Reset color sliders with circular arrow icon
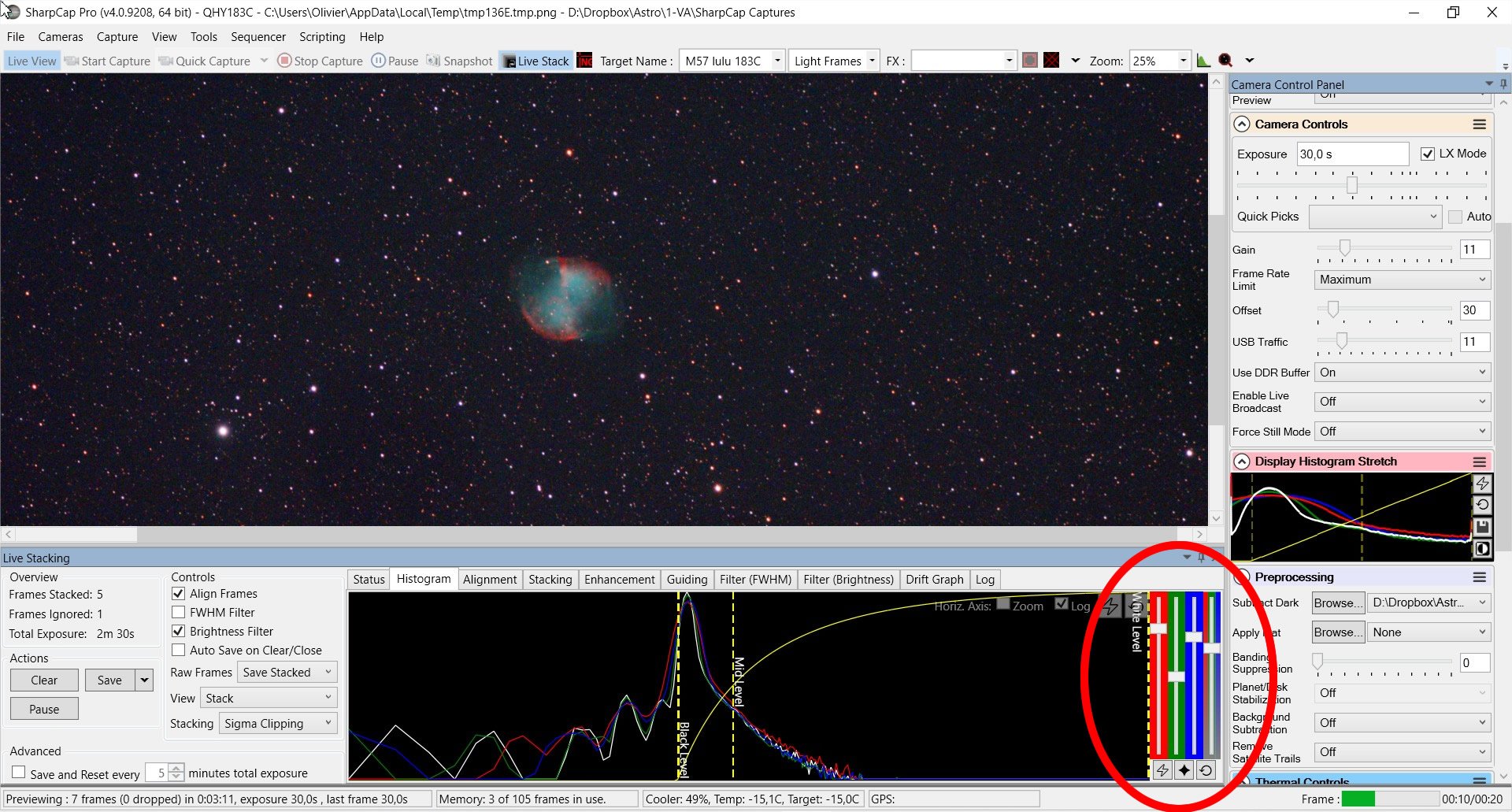 tap(1206, 770)
